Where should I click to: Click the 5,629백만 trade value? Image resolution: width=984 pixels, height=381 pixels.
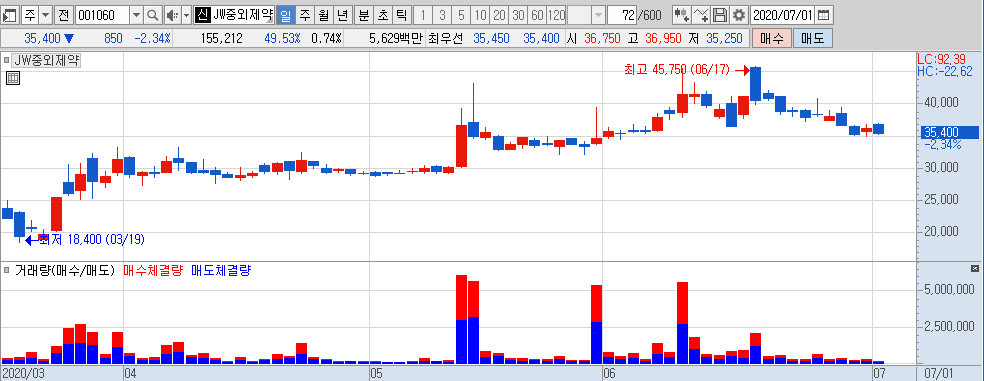tap(396, 38)
